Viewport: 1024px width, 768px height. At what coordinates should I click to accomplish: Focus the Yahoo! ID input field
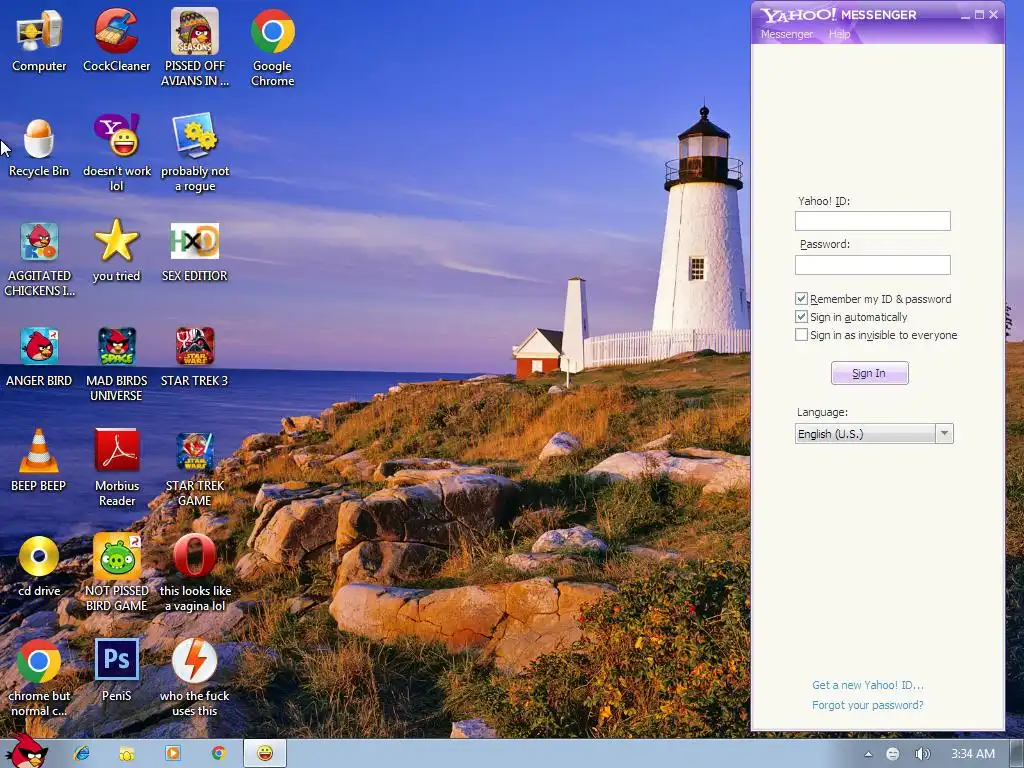click(872, 221)
